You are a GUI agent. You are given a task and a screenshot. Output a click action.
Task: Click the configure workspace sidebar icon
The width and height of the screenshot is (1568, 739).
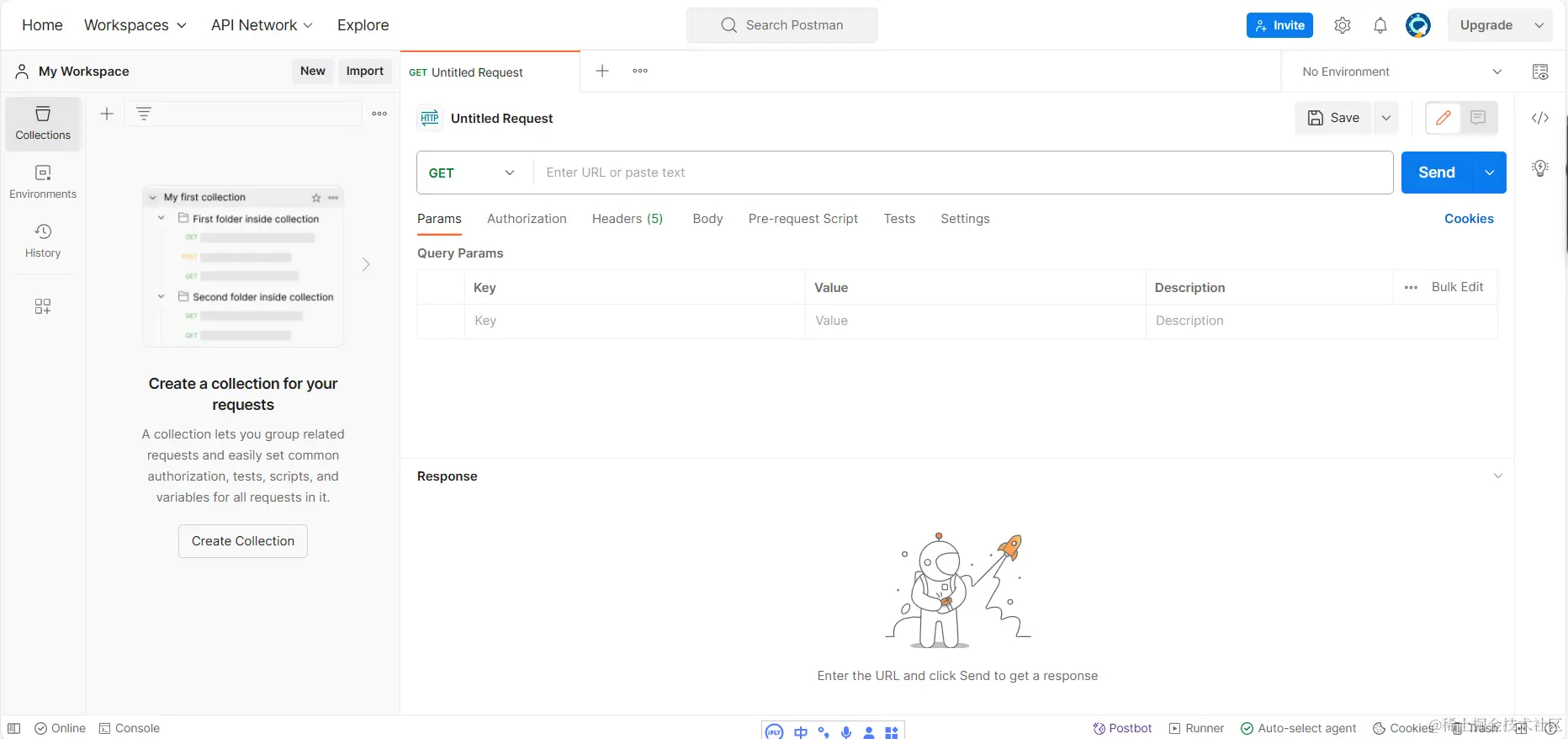(x=43, y=306)
